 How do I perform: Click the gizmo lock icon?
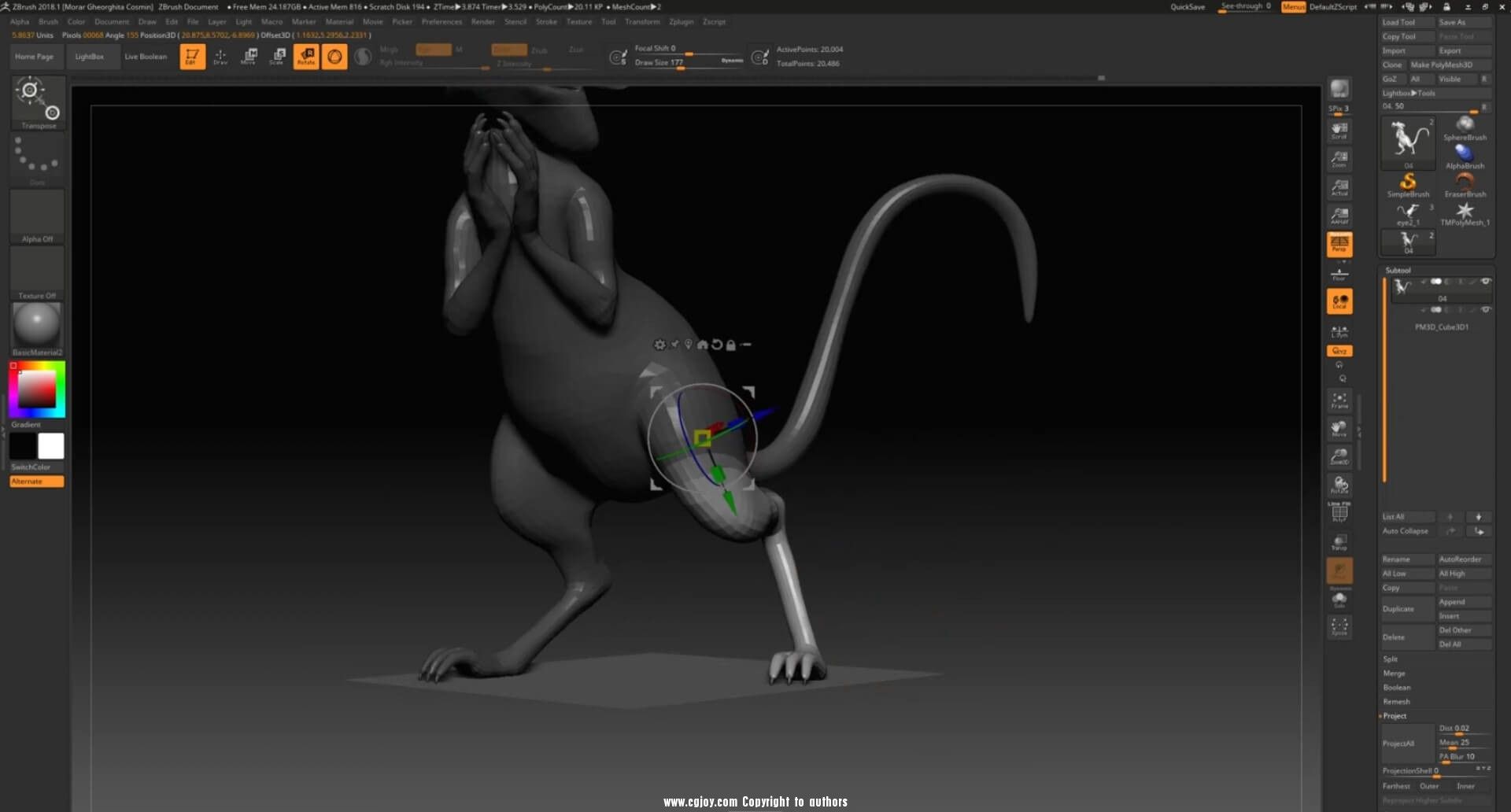coord(730,345)
